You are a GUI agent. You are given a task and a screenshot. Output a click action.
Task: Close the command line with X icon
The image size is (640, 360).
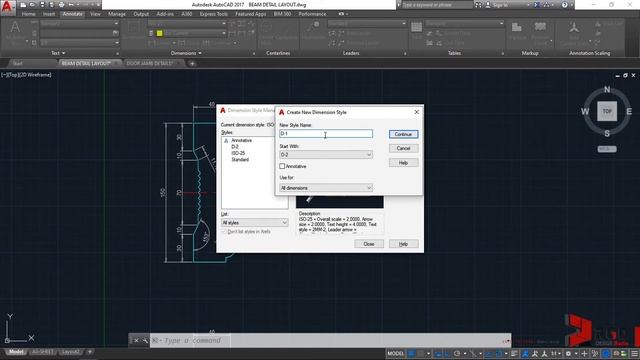[136, 340]
